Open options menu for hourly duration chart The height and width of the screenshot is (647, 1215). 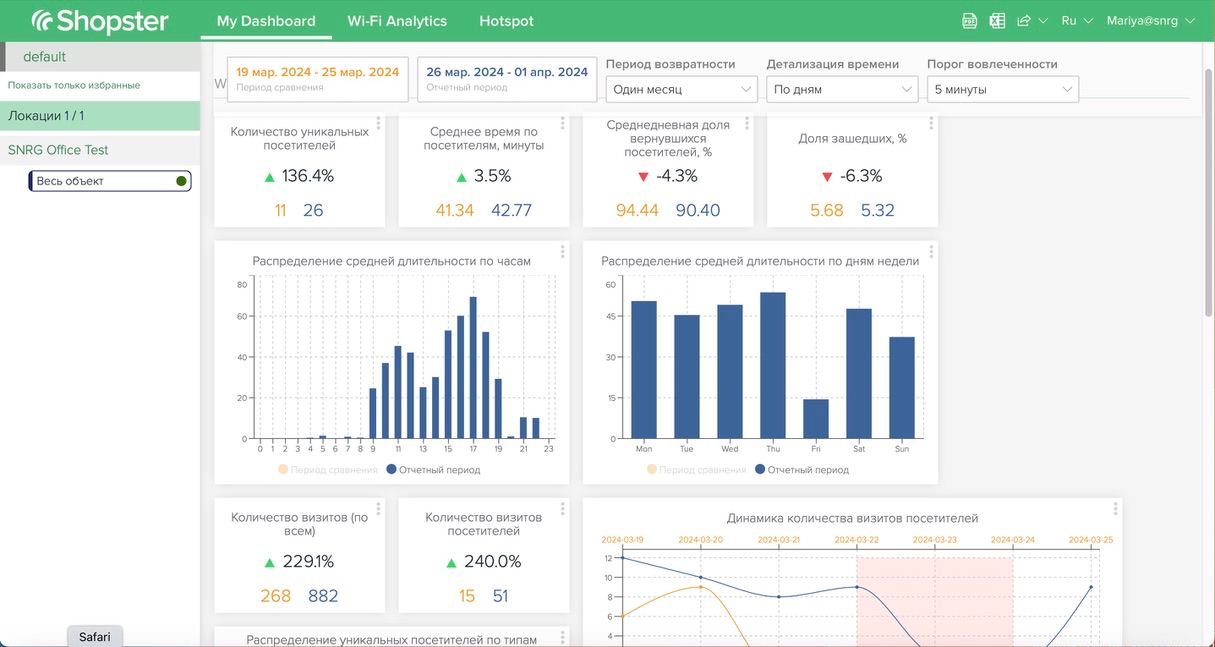(x=563, y=252)
